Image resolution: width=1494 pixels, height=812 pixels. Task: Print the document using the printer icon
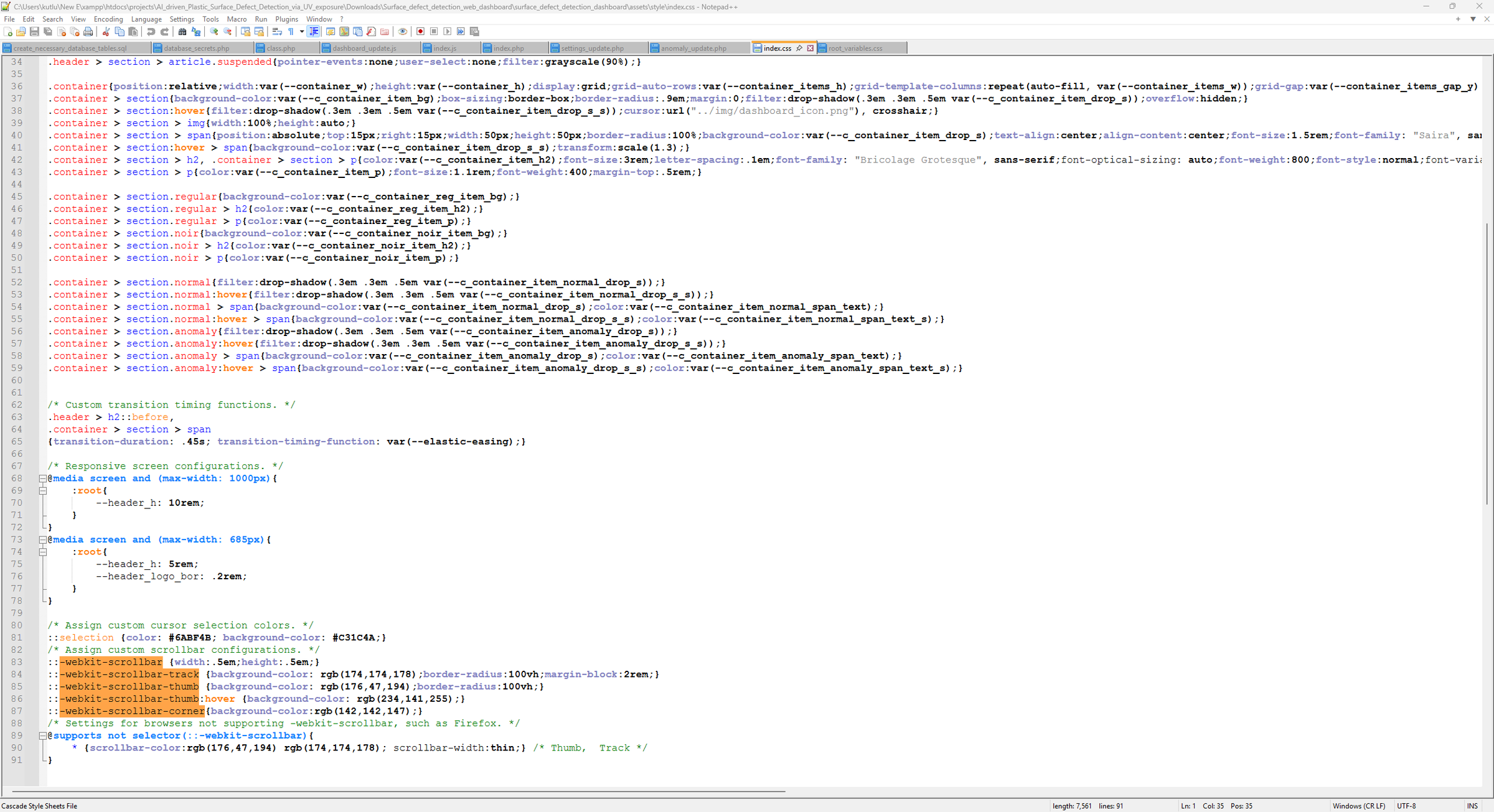[x=88, y=32]
